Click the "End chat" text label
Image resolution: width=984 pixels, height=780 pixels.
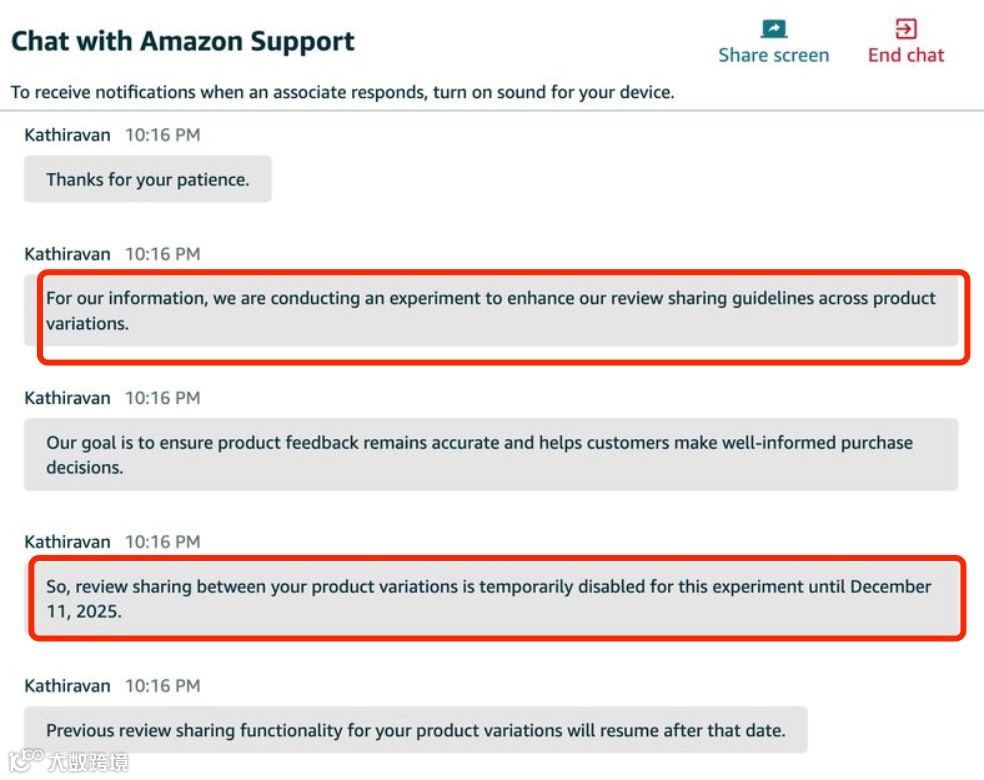click(x=906, y=56)
